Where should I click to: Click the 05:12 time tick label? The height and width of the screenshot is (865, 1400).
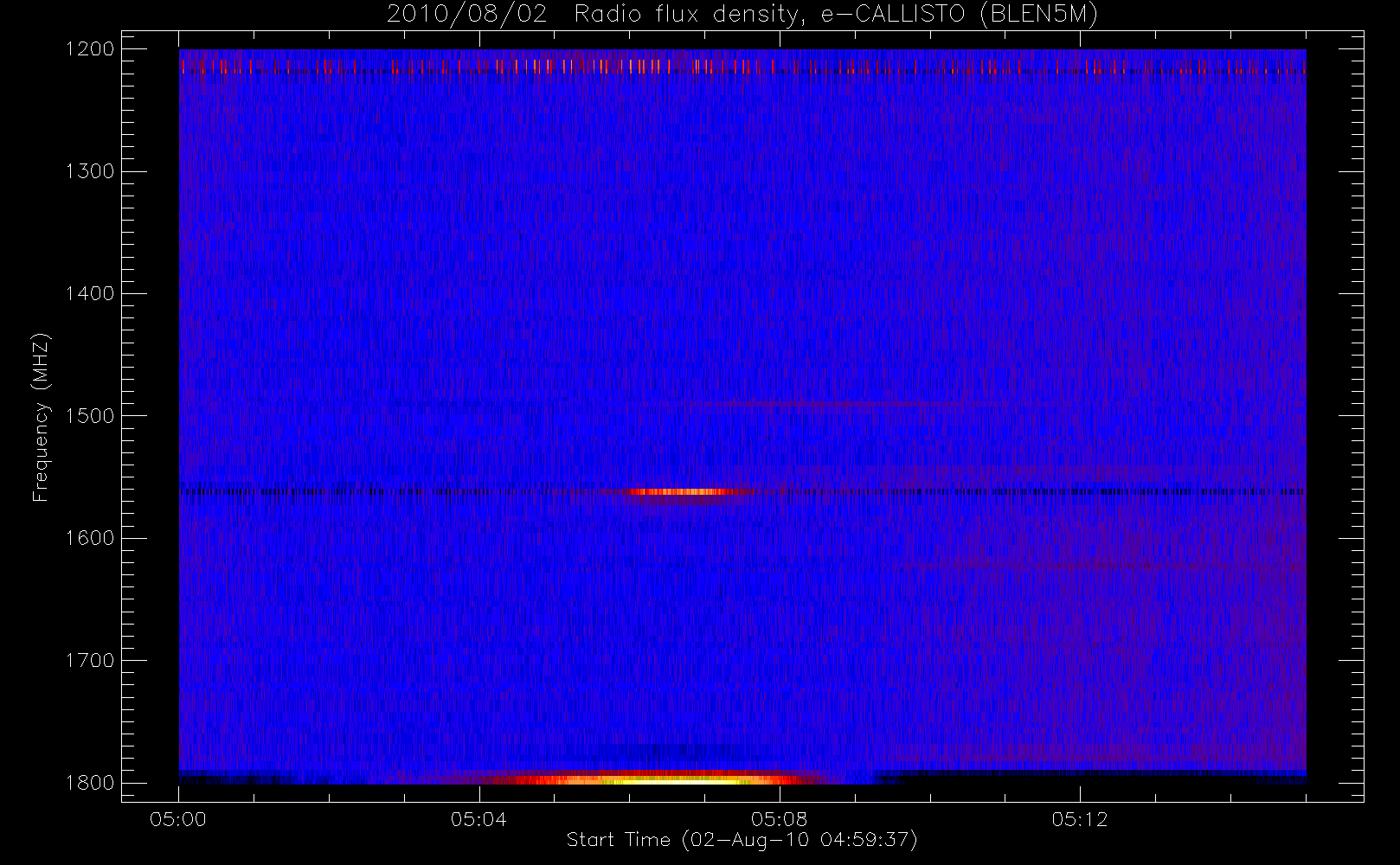click(x=1080, y=819)
